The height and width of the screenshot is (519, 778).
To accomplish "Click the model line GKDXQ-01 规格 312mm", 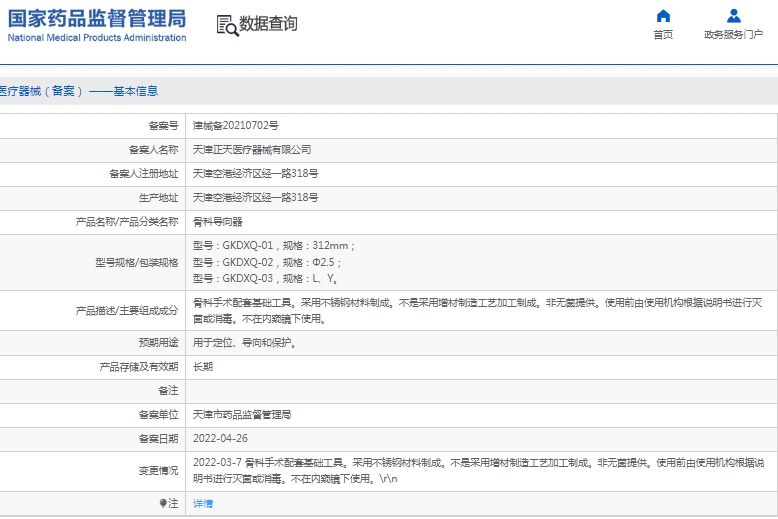I will pos(274,246).
